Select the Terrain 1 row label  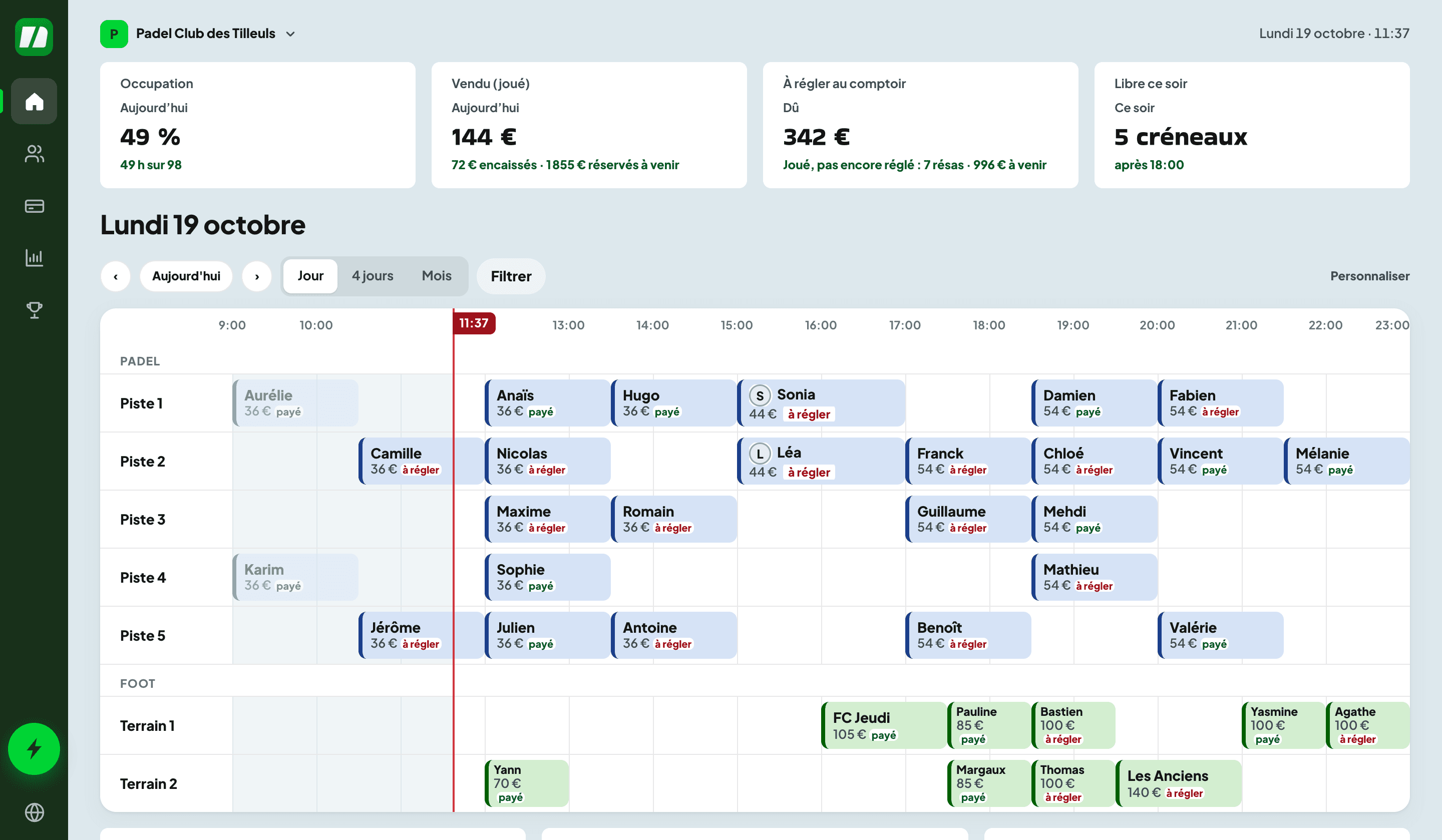tap(147, 726)
